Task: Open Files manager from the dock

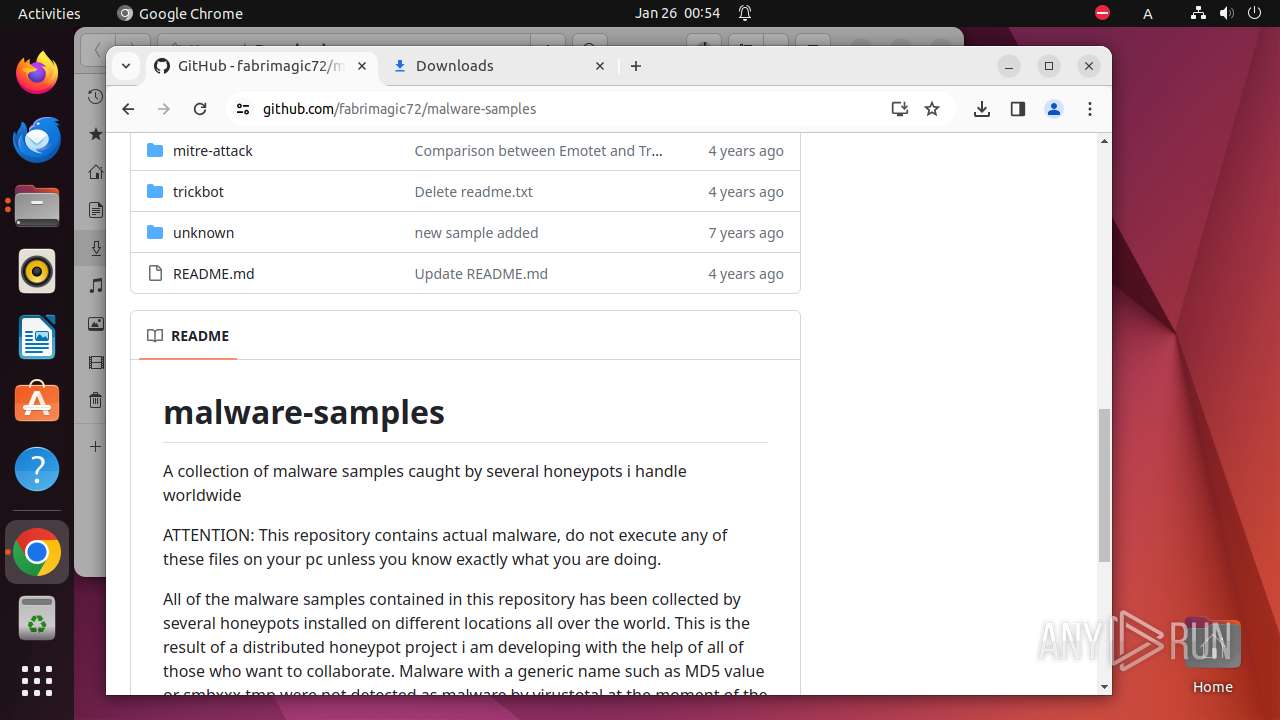Action: (37, 205)
